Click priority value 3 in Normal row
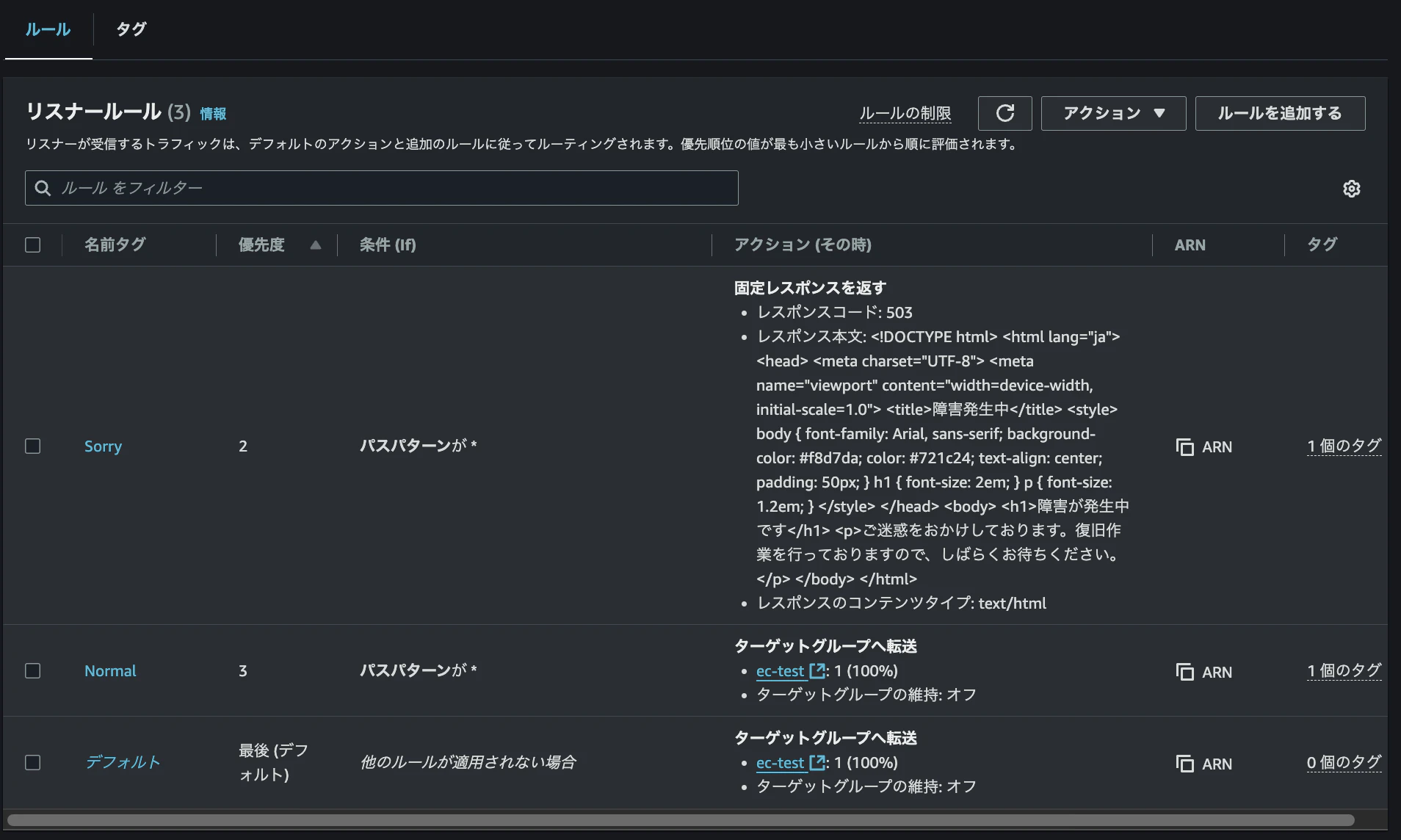The image size is (1401, 840). click(243, 670)
